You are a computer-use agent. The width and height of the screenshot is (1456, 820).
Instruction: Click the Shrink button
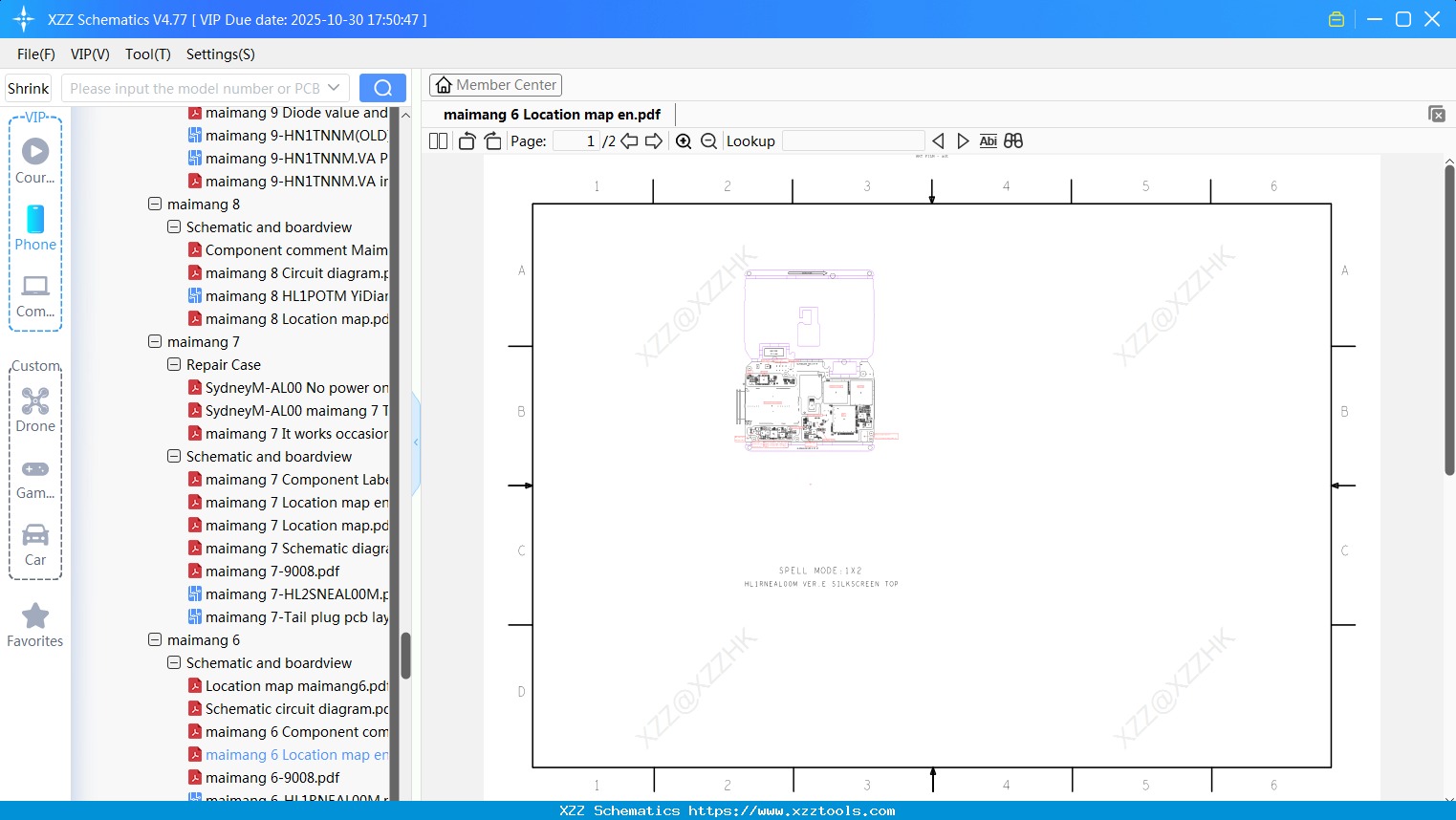click(29, 88)
